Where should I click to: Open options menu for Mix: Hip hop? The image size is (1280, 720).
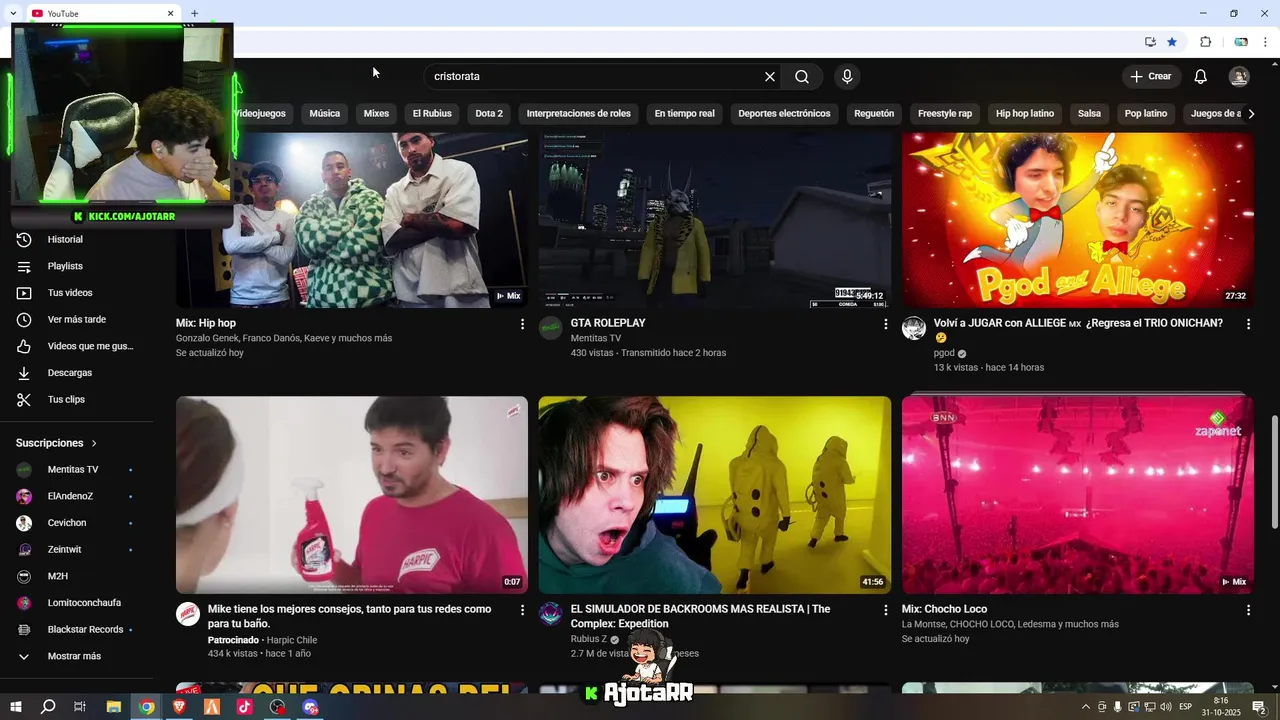522,324
